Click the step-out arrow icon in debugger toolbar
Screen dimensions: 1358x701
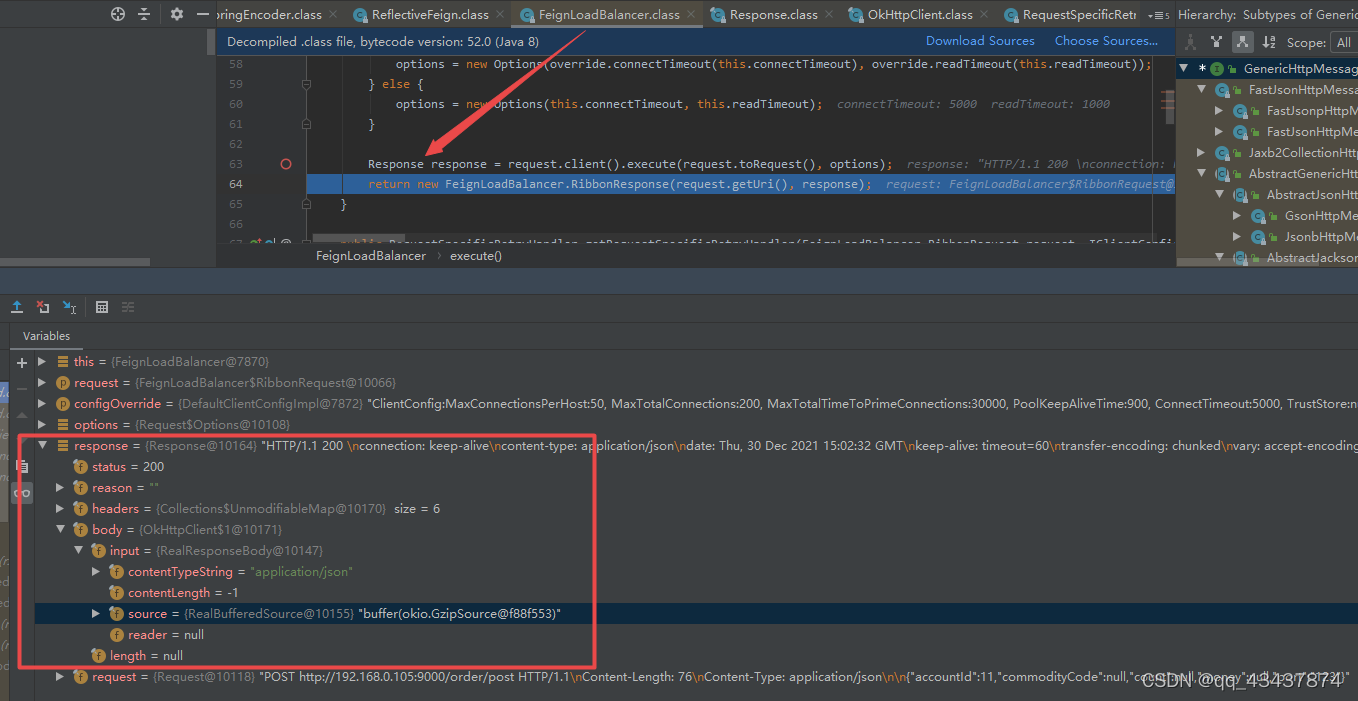15,307
